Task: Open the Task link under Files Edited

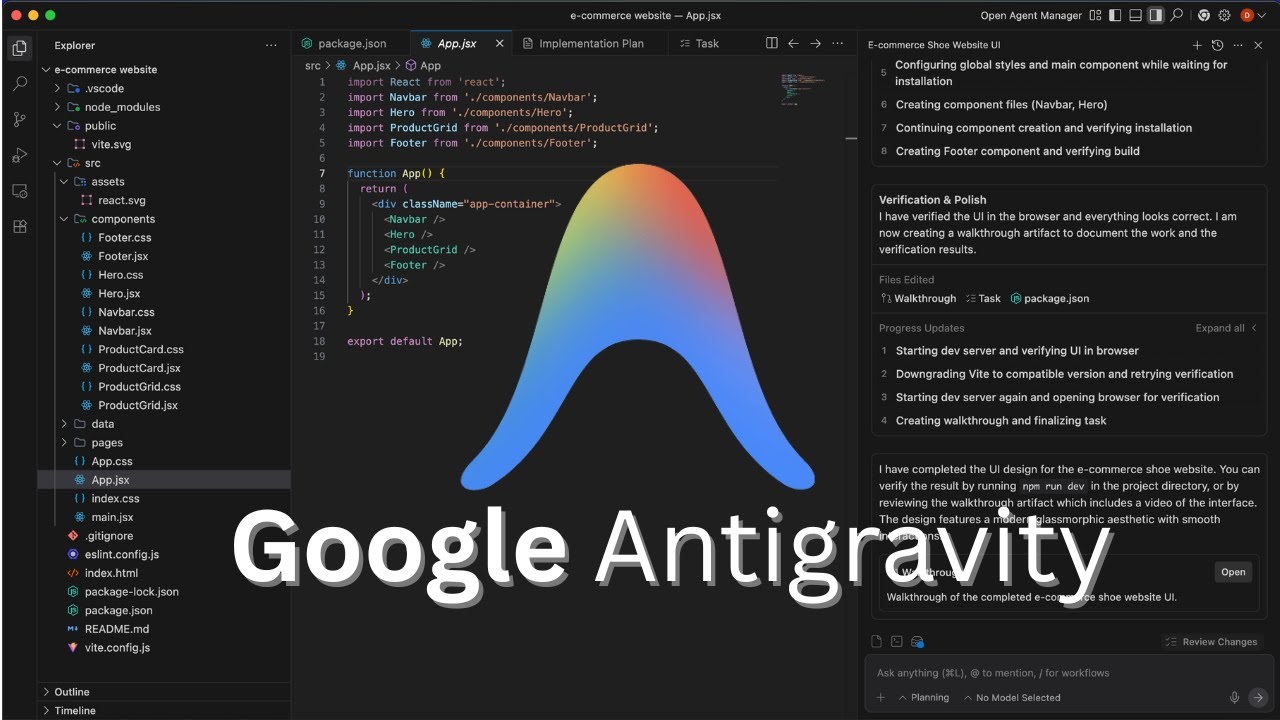Action: (x=983, y=298)
